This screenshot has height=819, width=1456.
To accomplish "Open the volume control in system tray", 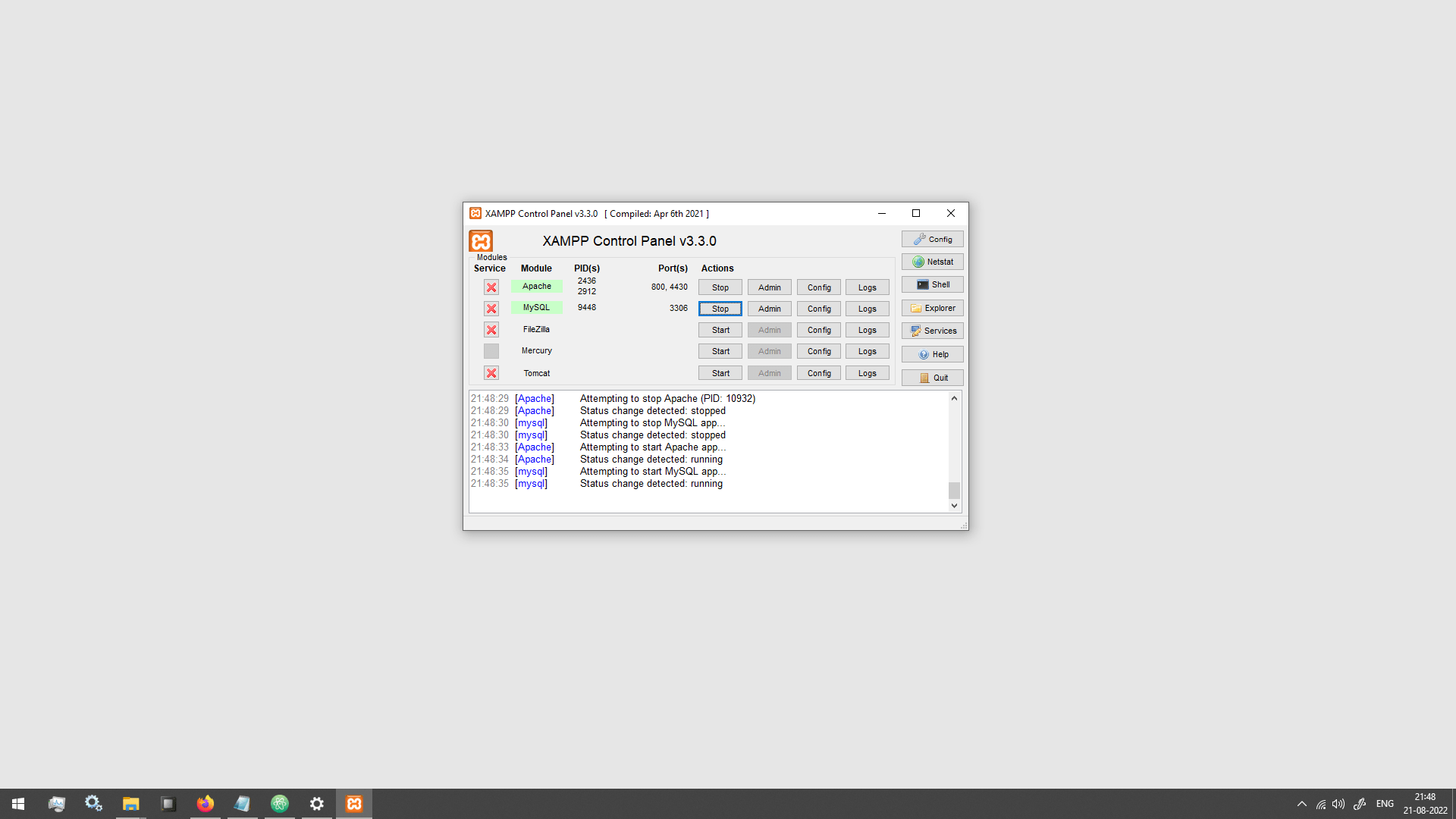I will tap(1338, 804).
